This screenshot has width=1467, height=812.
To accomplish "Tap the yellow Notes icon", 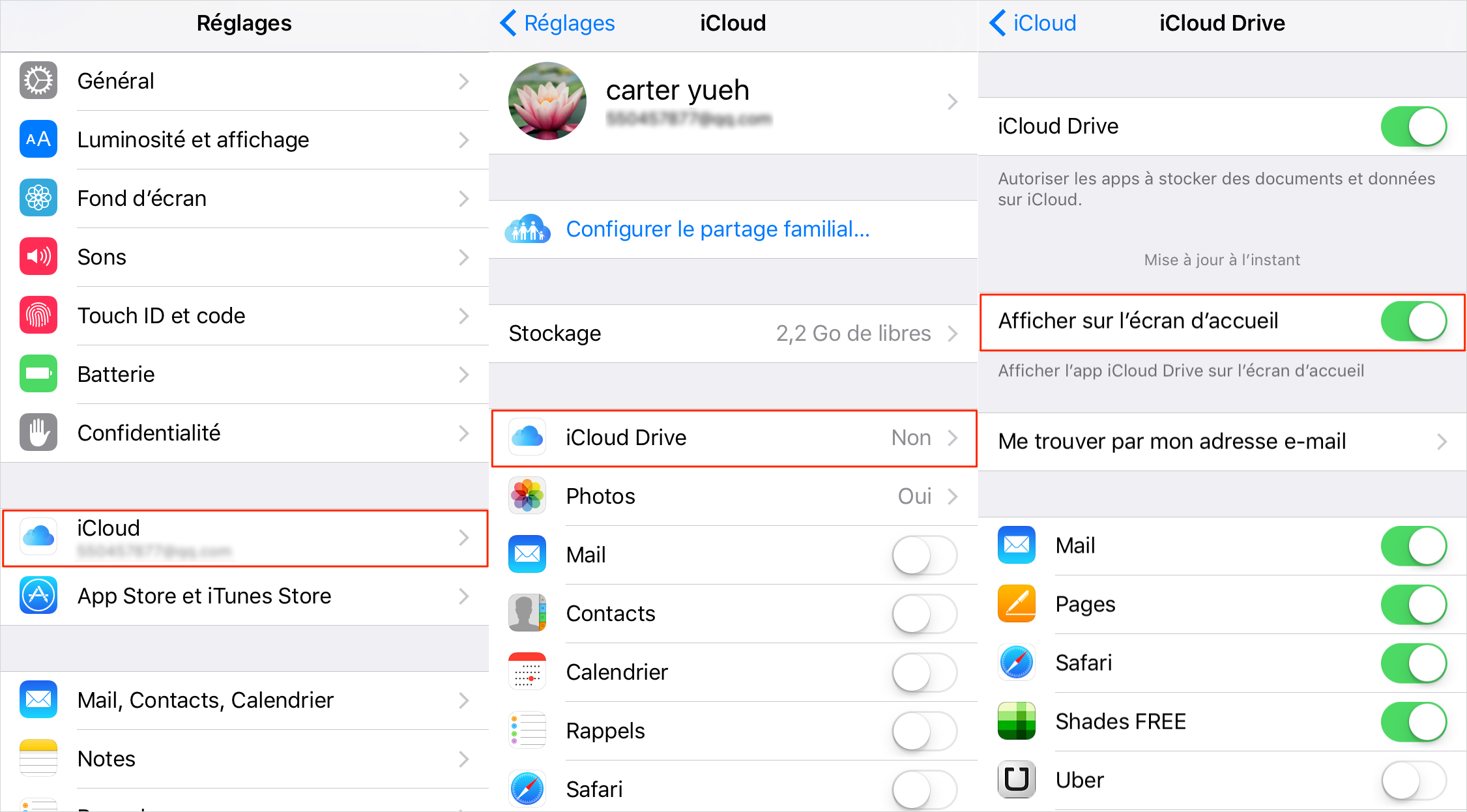I will click(x=38, y=759).
